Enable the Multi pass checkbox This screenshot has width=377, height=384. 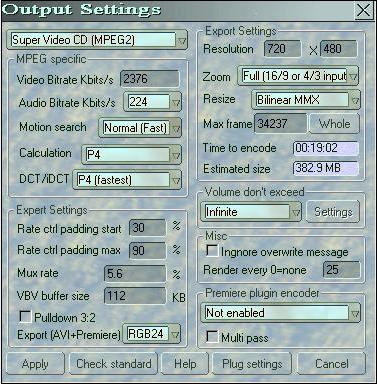(212, 337)
